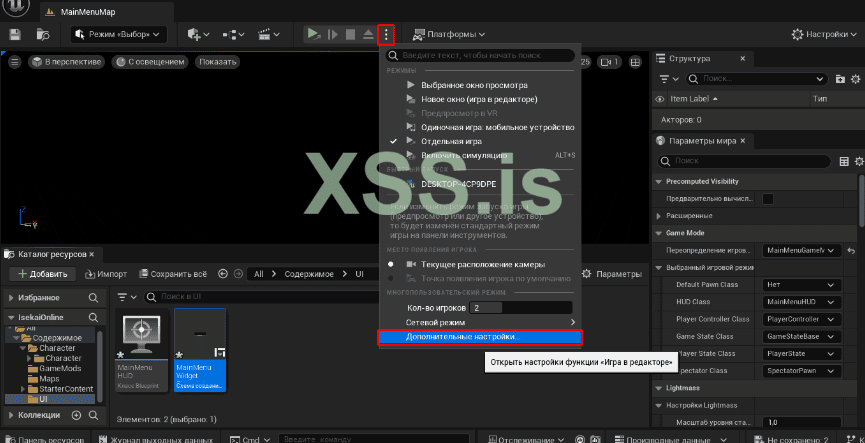This screenshot has height=443, width=865.
Task: Click the Добавить button in the content browser
Action: [42, 274]
